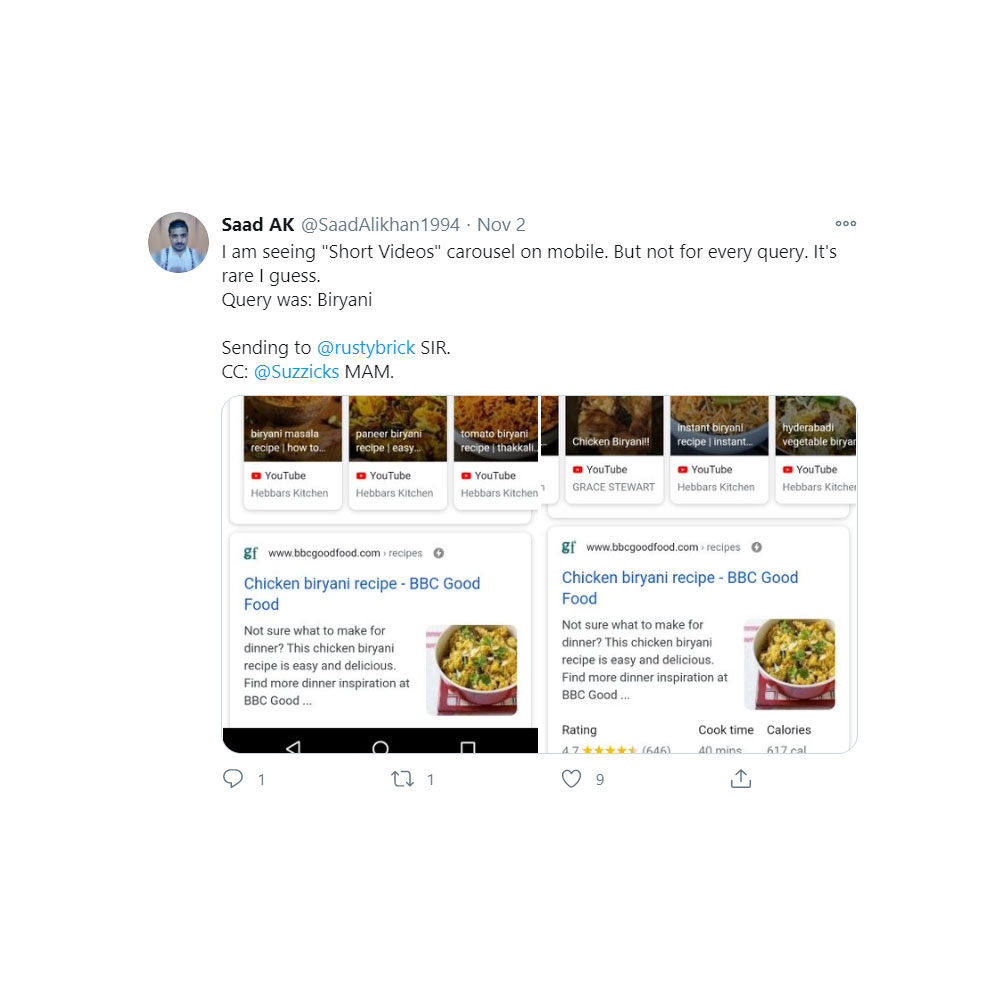Open the share tweet upload icon

click(x=740, y=778)
